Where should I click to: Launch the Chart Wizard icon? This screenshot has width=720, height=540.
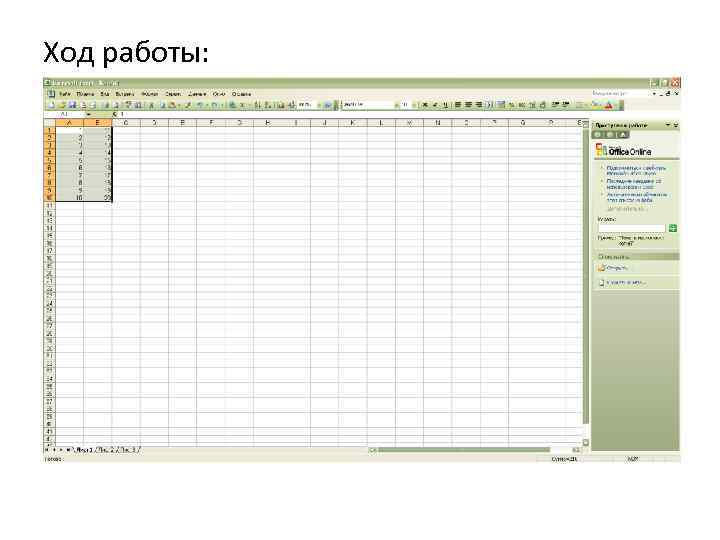coord(280,105)
